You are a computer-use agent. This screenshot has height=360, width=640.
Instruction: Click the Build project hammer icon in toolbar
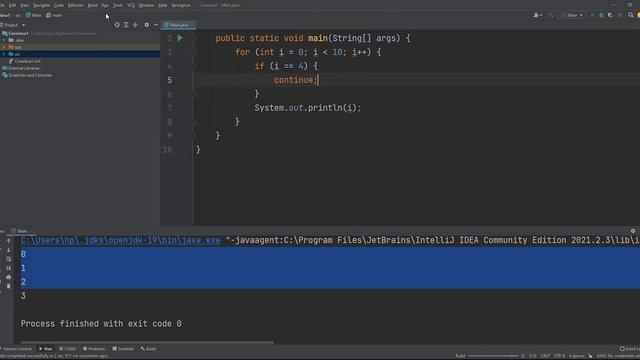point(551,15)
